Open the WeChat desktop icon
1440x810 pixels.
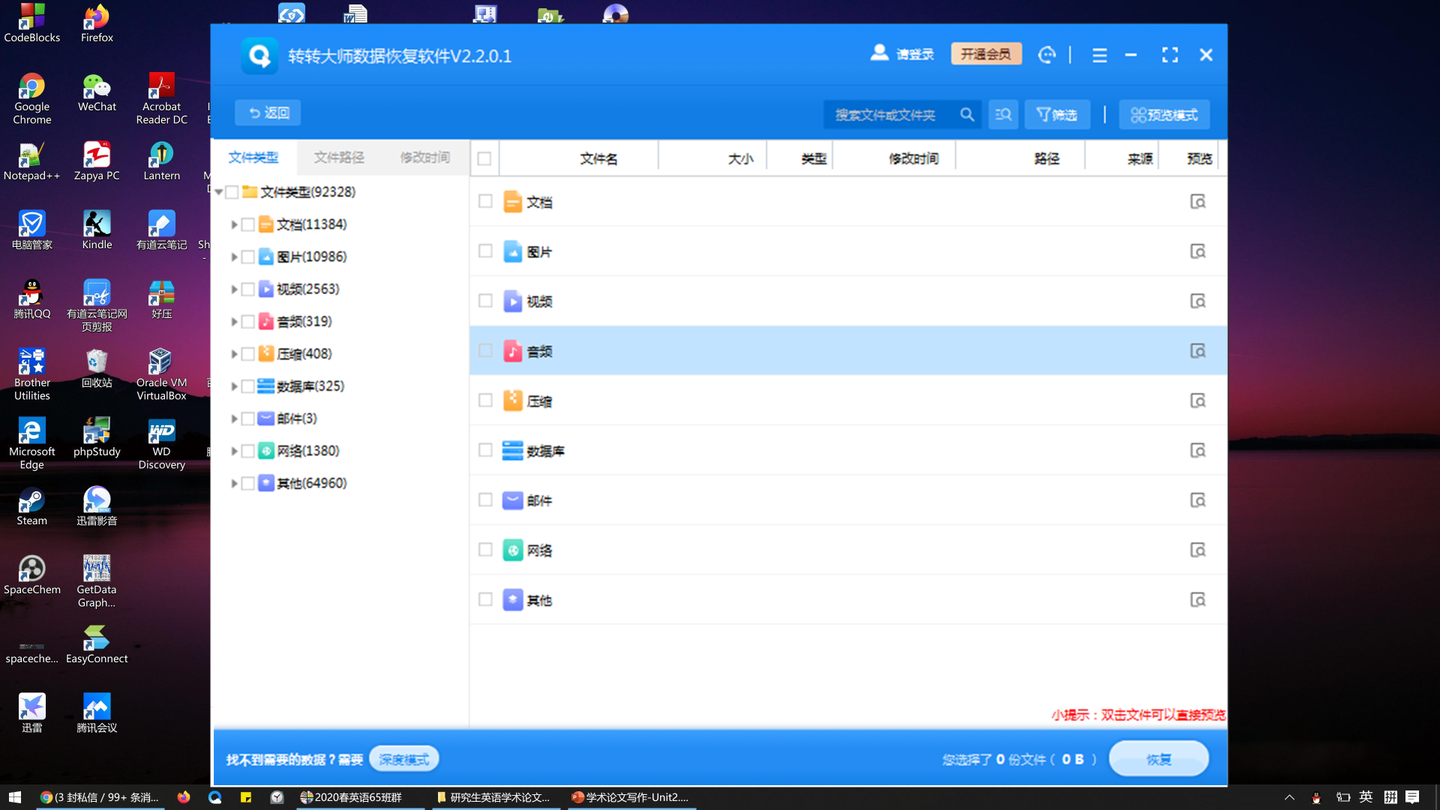[97, 92]
